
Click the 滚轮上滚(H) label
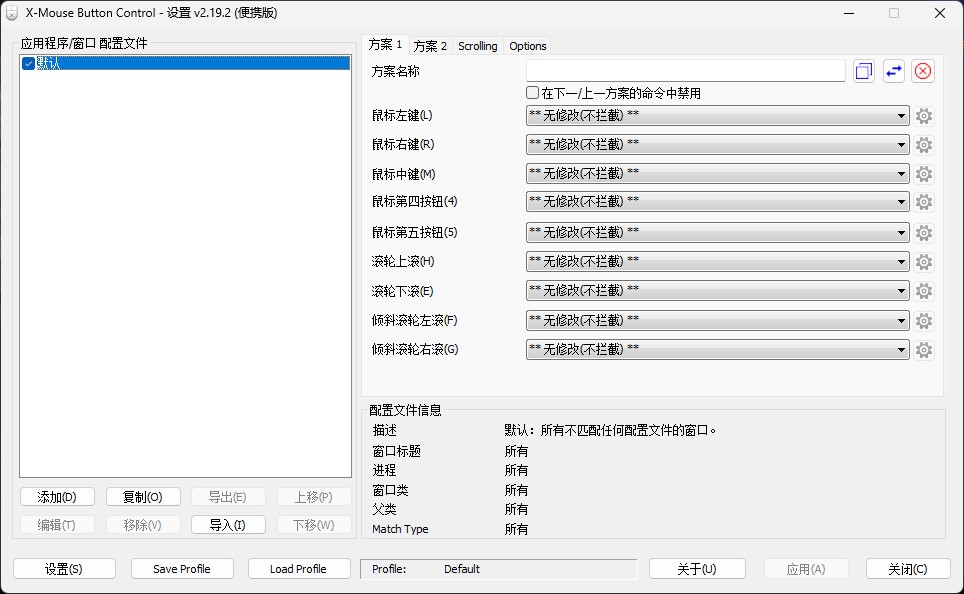point(403,261)
